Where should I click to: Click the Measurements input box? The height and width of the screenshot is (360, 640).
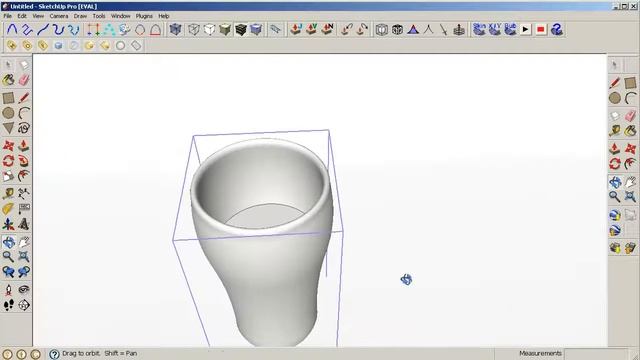[596, 353]
